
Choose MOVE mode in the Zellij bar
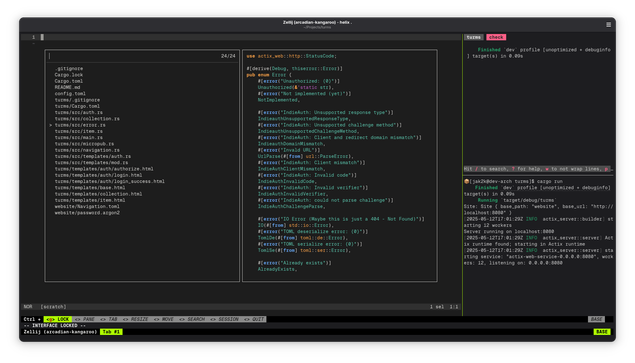[x=164, y=319]
